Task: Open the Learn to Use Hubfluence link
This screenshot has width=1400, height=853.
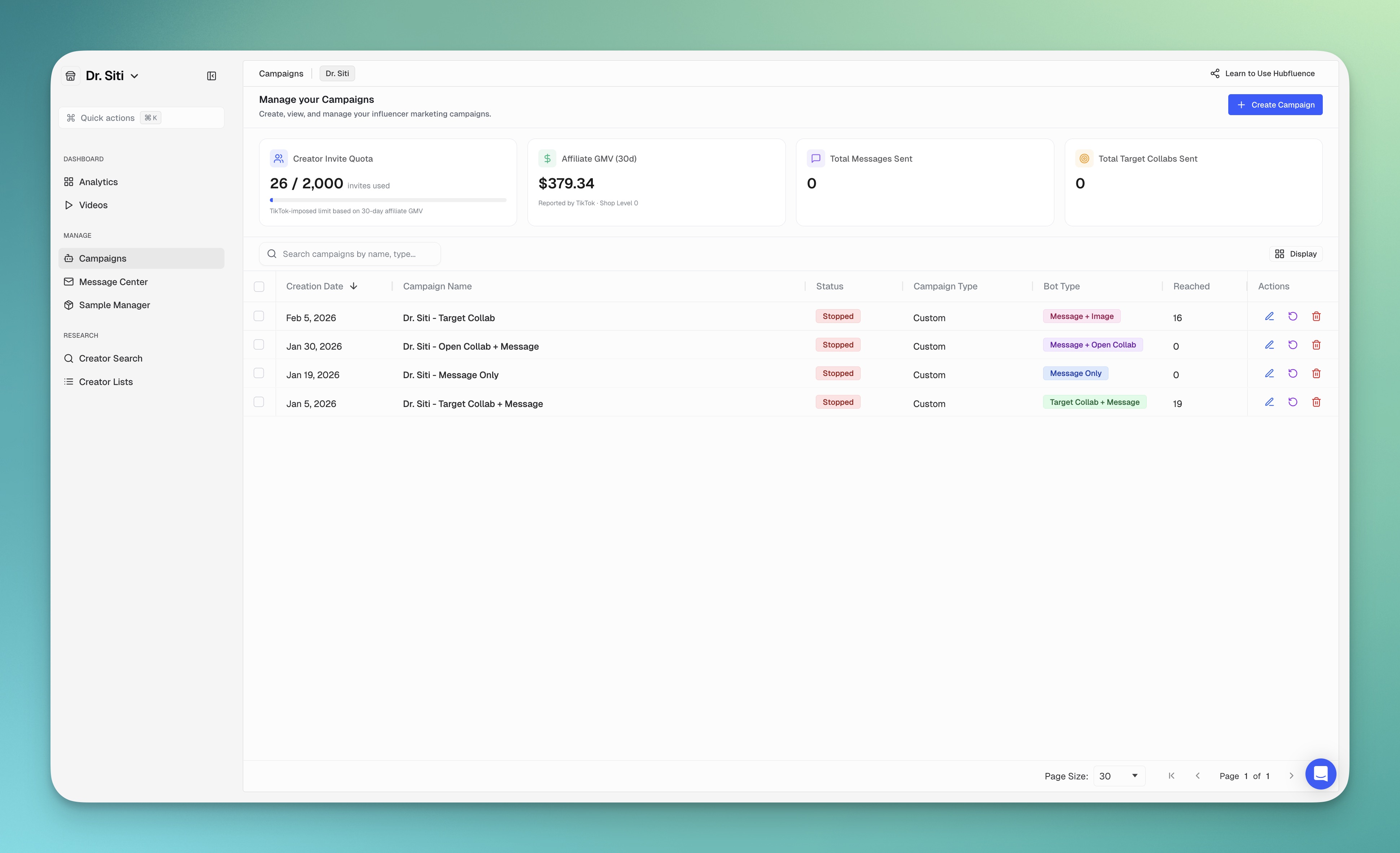Action: (x=1264, y=73)
